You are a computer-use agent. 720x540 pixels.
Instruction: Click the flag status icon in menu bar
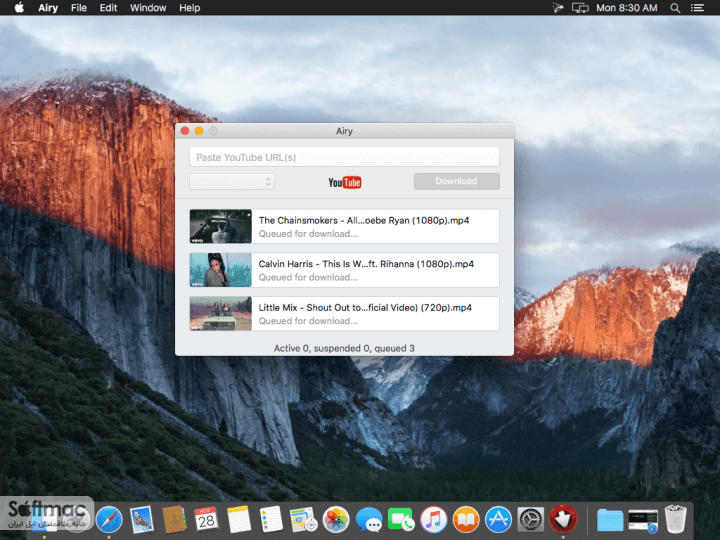click(x=557, y=8)
